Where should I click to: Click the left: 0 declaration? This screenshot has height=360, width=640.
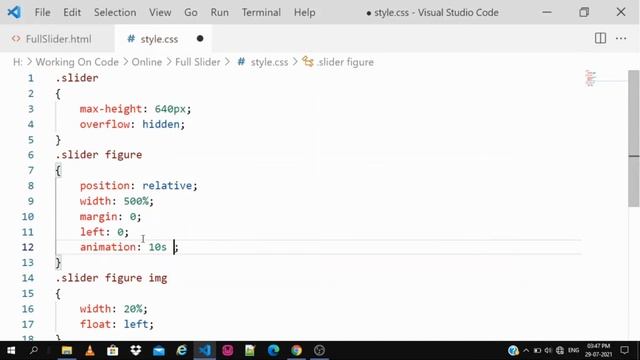click(104, 232)
